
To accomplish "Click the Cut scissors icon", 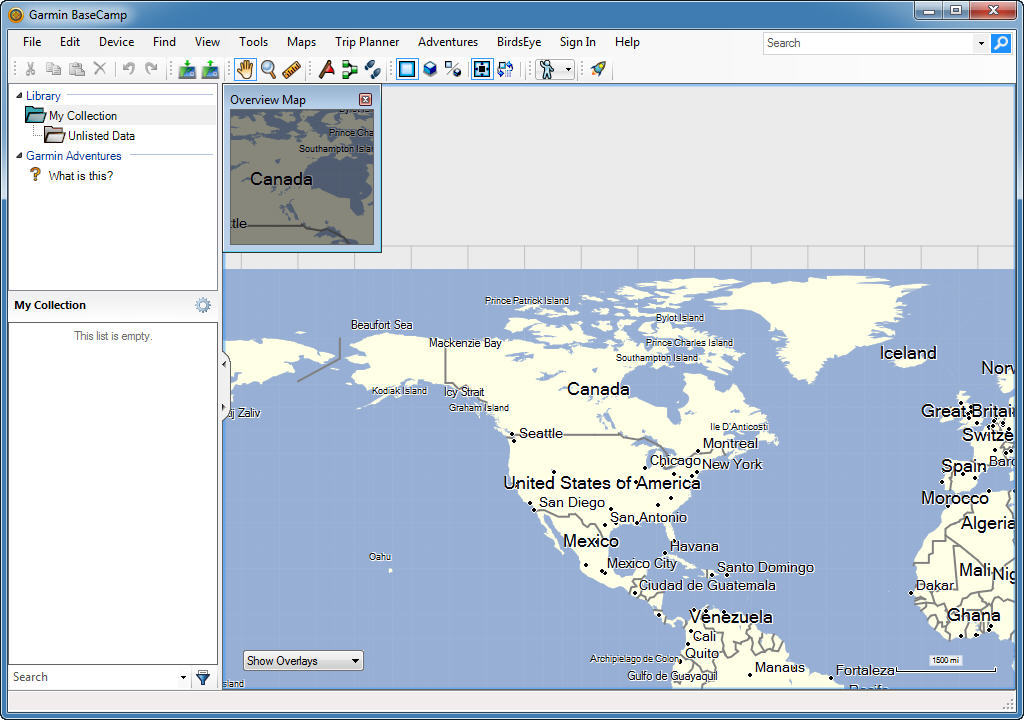I will tap(30, 69).
